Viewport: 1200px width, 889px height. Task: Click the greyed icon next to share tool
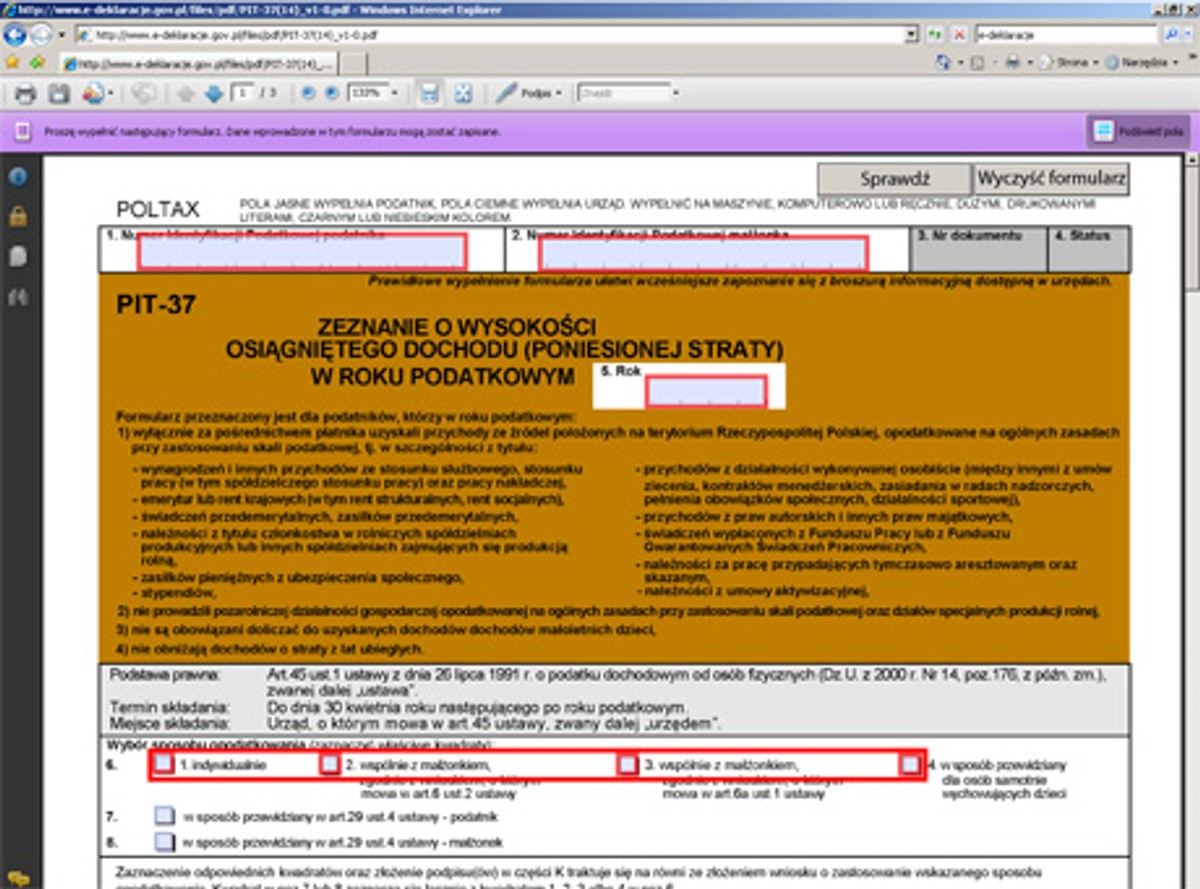pyautogui.click(x=143, y=93)
